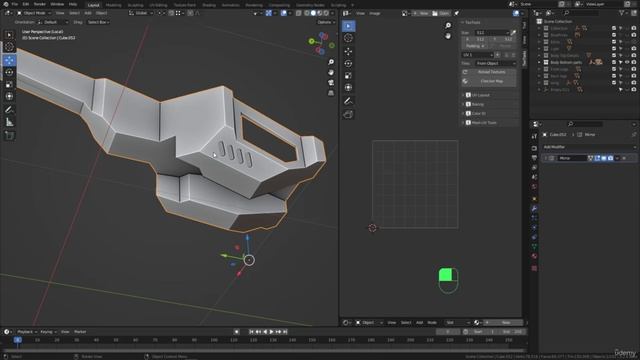Toggle exclude checkbox of first collection row
The width and height of the screenshot is (640, 360).
[614, 28]
